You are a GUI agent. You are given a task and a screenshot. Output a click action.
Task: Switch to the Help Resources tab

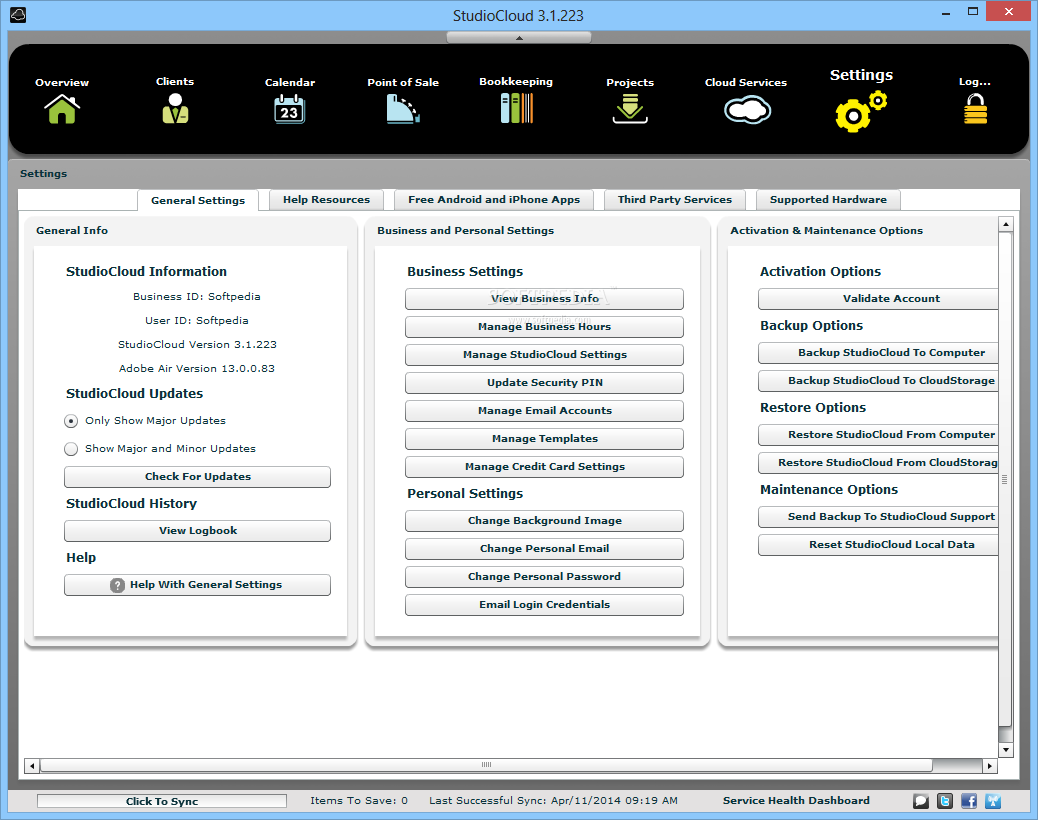pyautogui.click(x=326, y=200)
